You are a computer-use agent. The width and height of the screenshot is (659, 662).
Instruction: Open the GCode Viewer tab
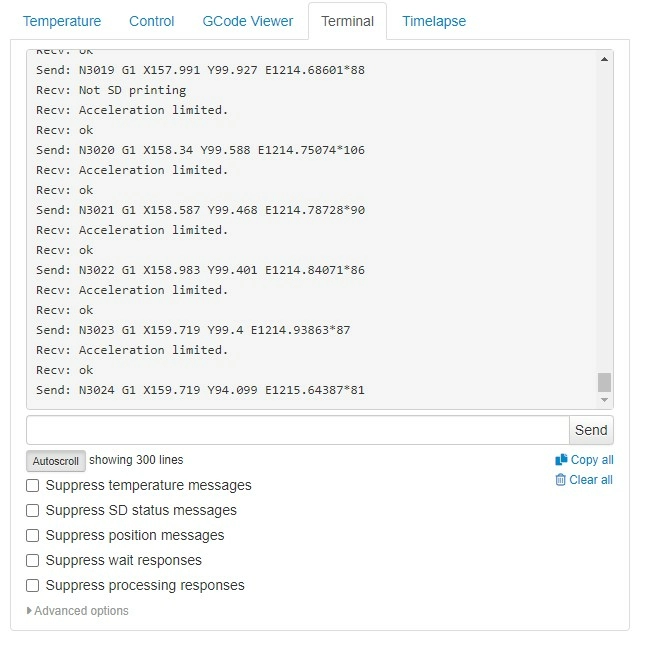tap(248, 21)
